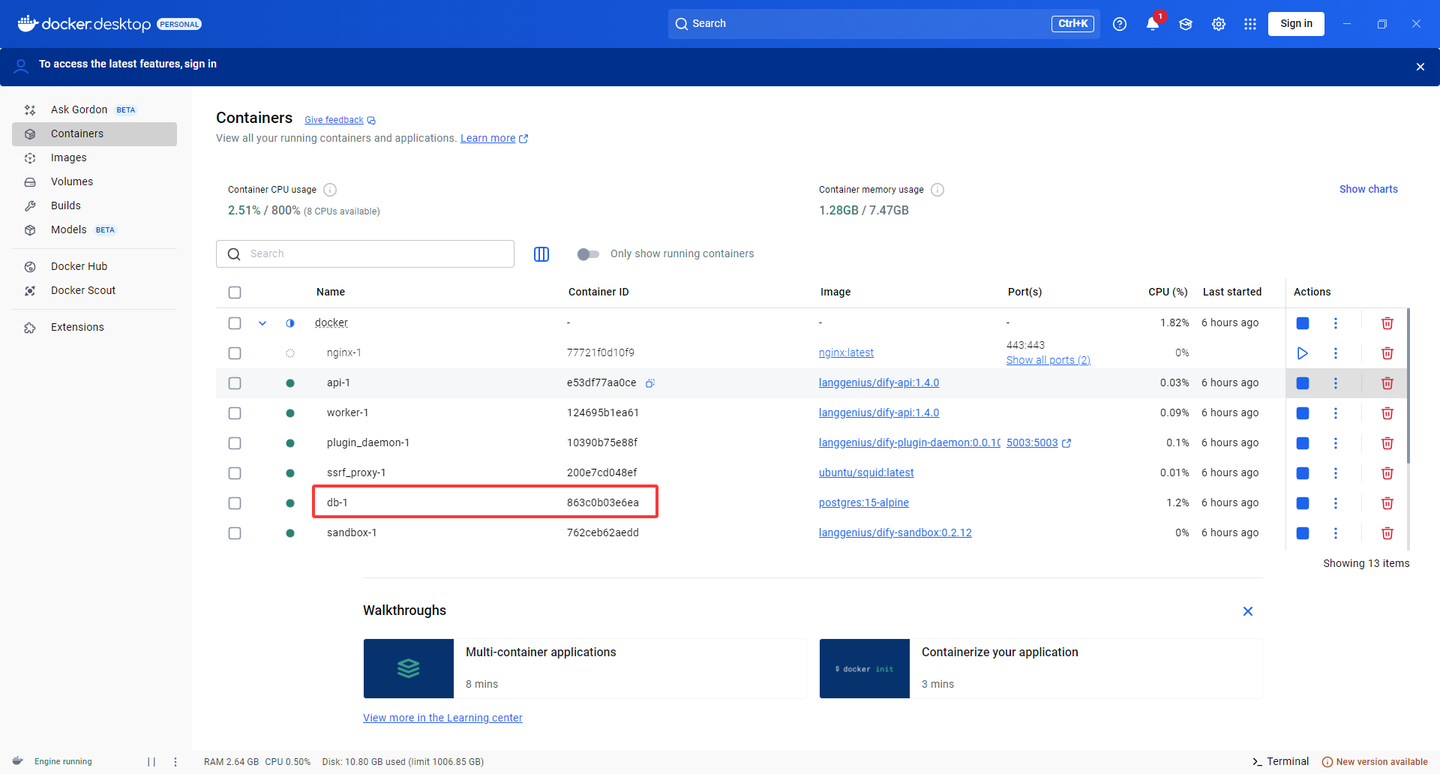Copy the api-1 container ID

650,383
